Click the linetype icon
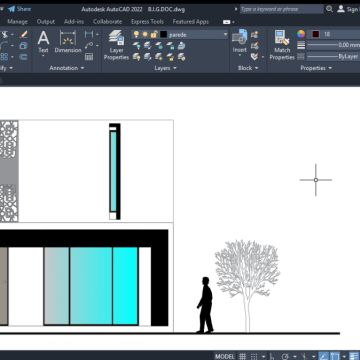 (x=301, y=56)
